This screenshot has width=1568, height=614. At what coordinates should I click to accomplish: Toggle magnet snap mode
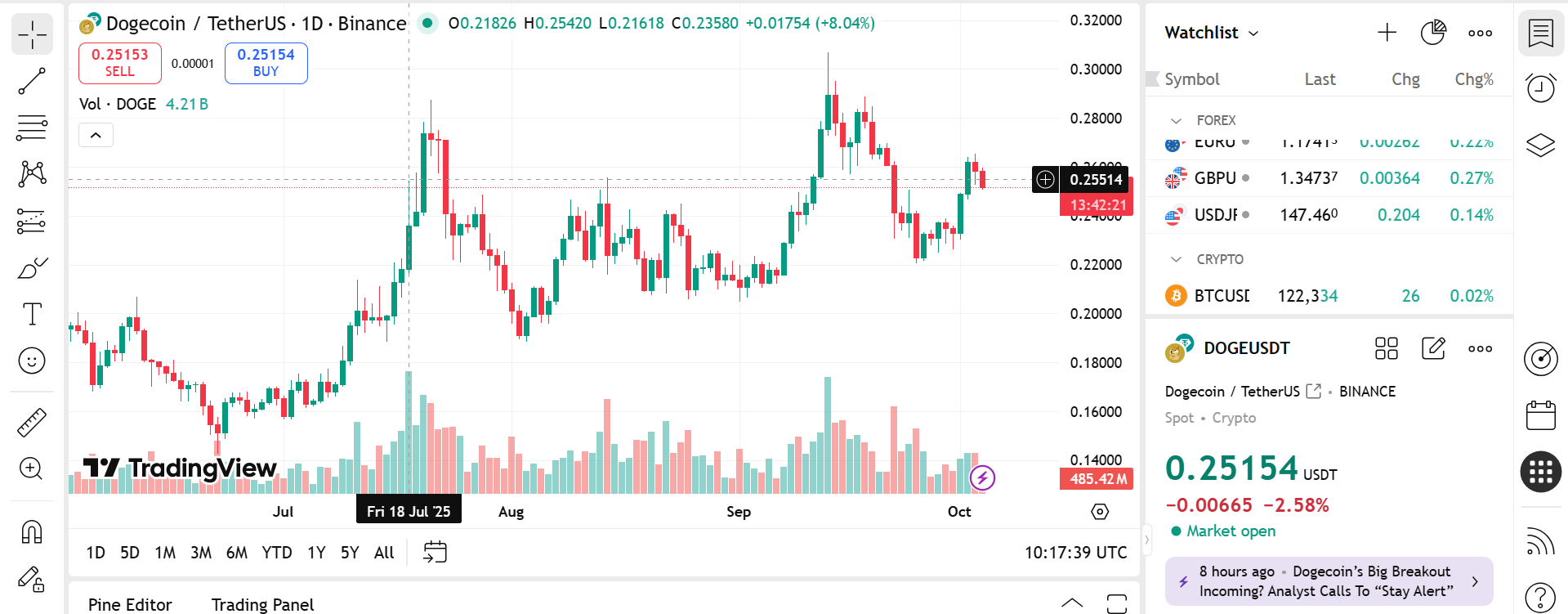point(32,532)
